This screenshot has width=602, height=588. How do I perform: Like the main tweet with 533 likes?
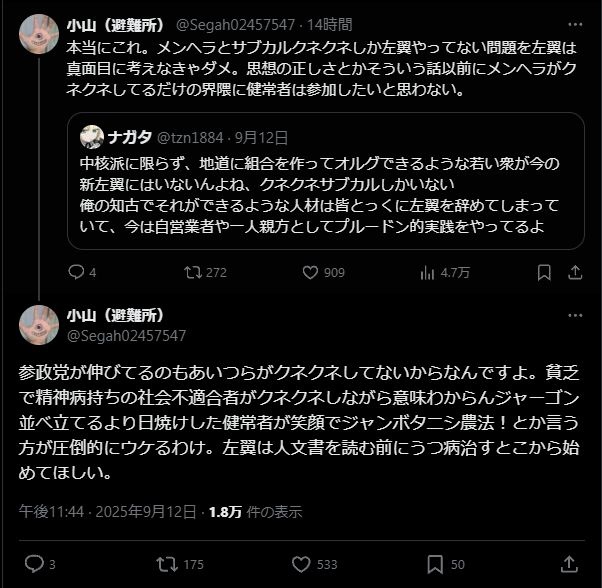[302, 564]
